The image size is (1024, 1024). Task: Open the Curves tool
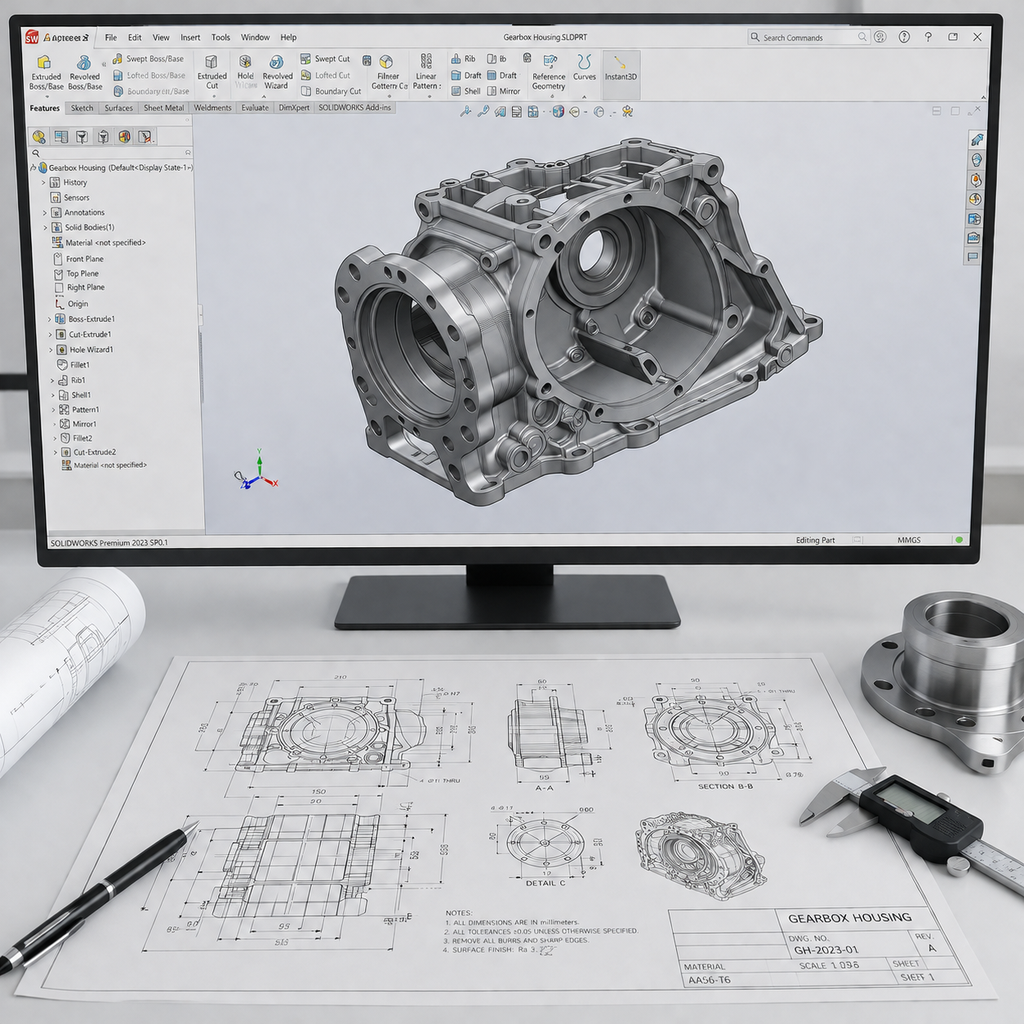584,68
